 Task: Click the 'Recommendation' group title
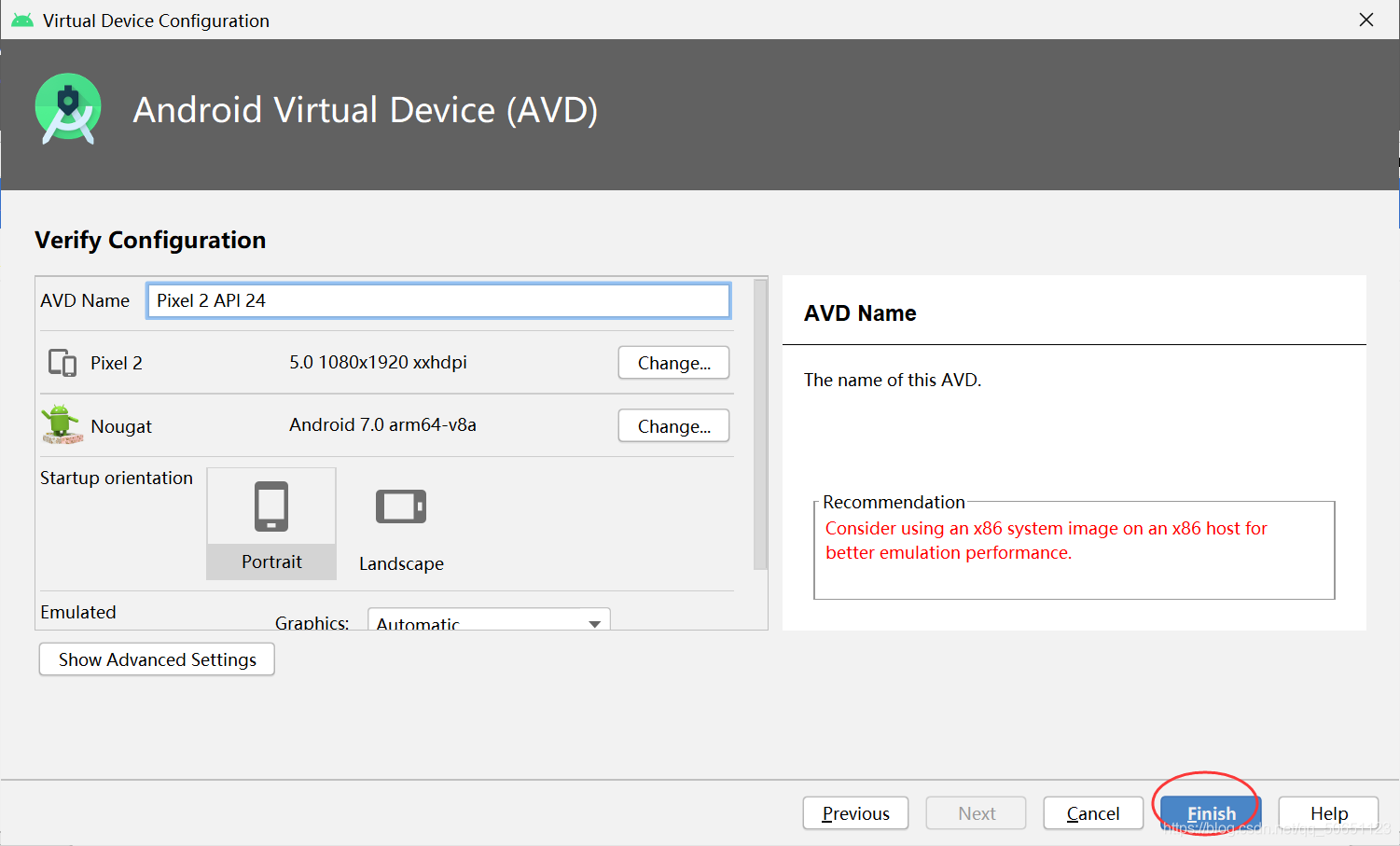click(x=894, y=502)
